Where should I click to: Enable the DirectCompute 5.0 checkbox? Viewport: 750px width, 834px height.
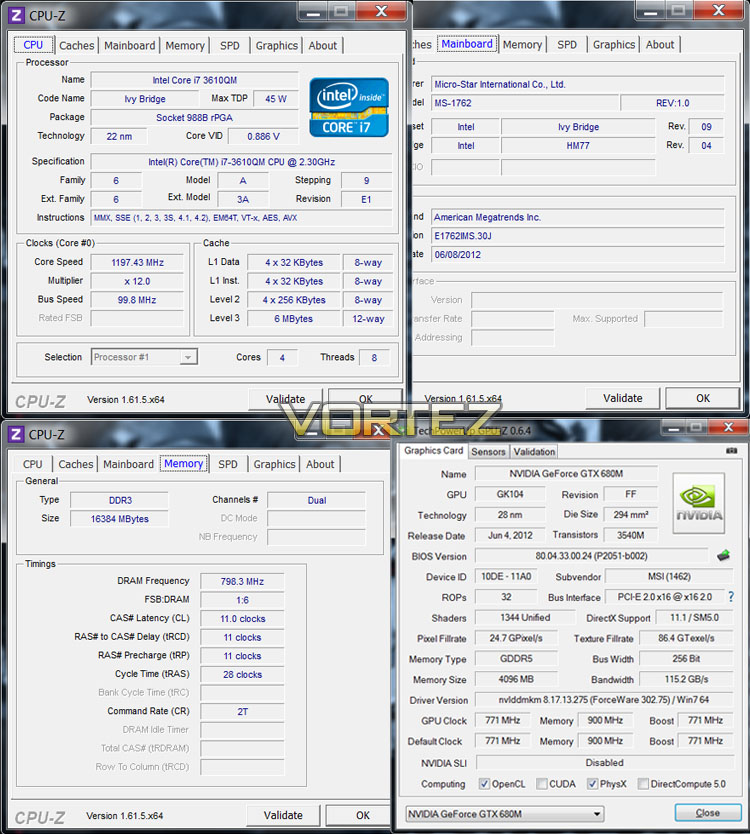coord(643,784)
